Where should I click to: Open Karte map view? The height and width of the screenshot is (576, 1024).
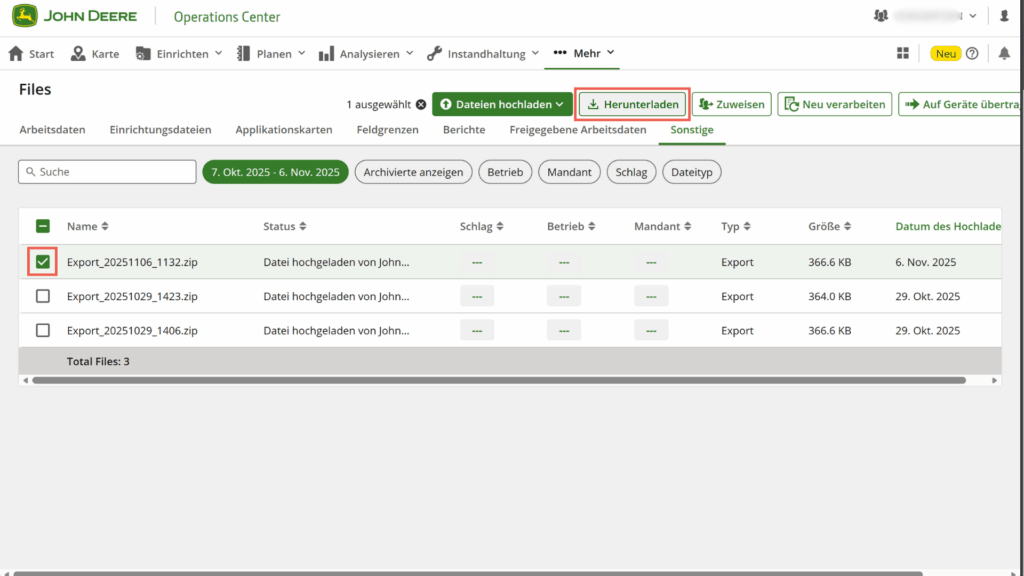tap(95, 53)
